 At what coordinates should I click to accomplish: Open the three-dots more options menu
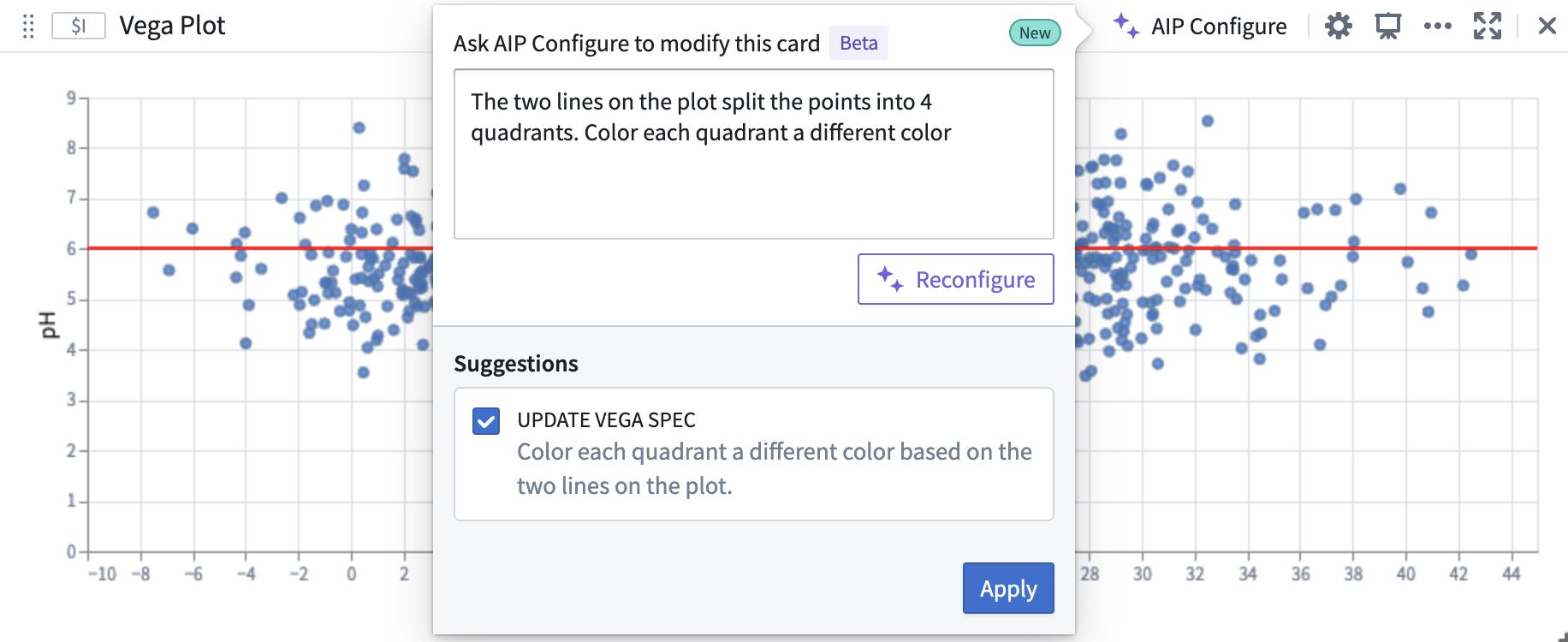[x=1438, y=26]
